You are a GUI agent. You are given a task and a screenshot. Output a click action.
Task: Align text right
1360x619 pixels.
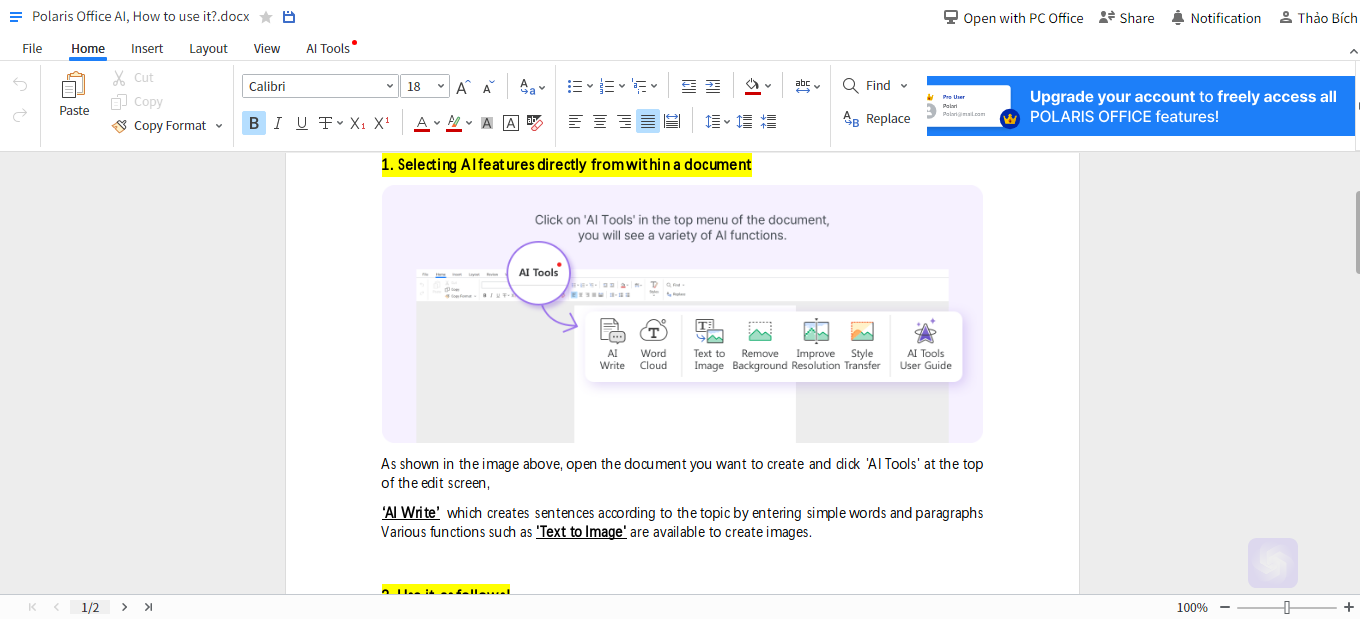coord(624,121)
